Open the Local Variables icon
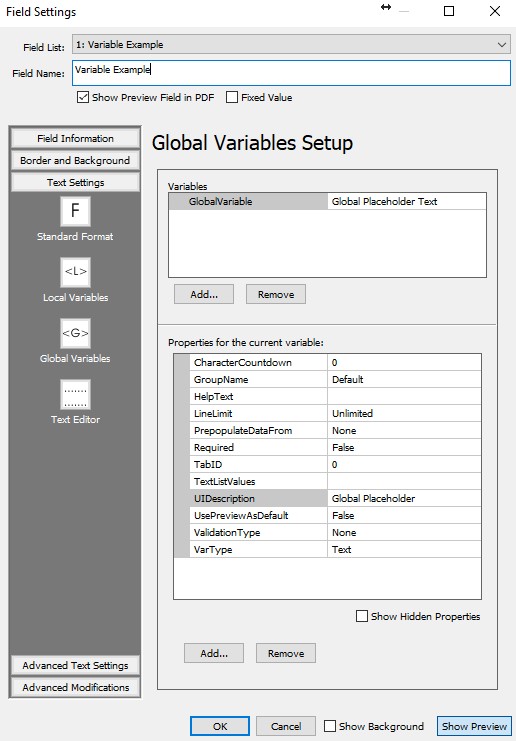 click(75, 272)
